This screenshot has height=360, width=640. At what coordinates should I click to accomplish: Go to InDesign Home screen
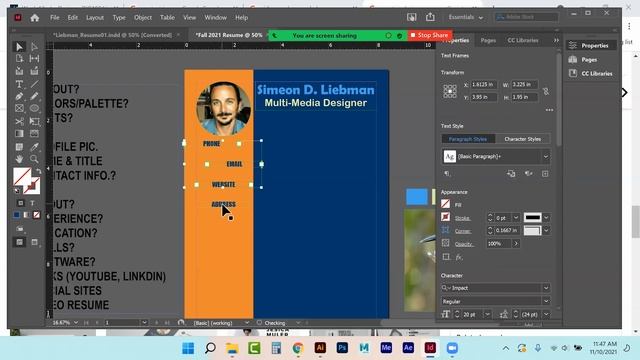[x=35, y=18]
